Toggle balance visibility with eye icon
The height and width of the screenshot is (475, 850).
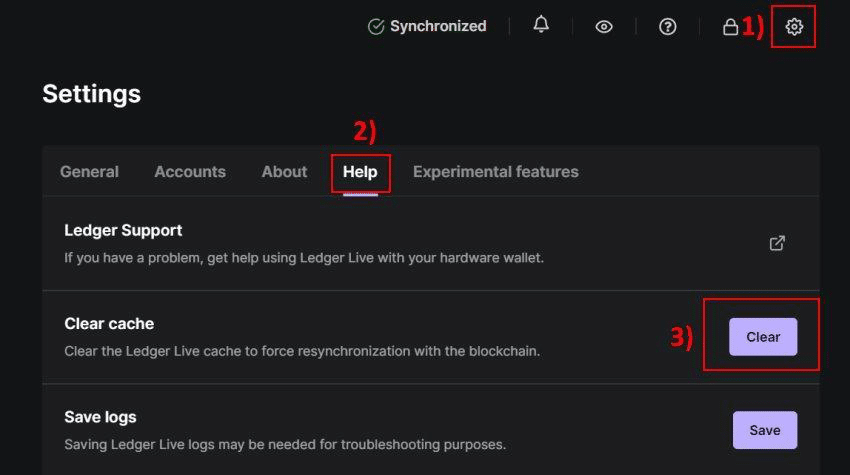tap(604, 27)
